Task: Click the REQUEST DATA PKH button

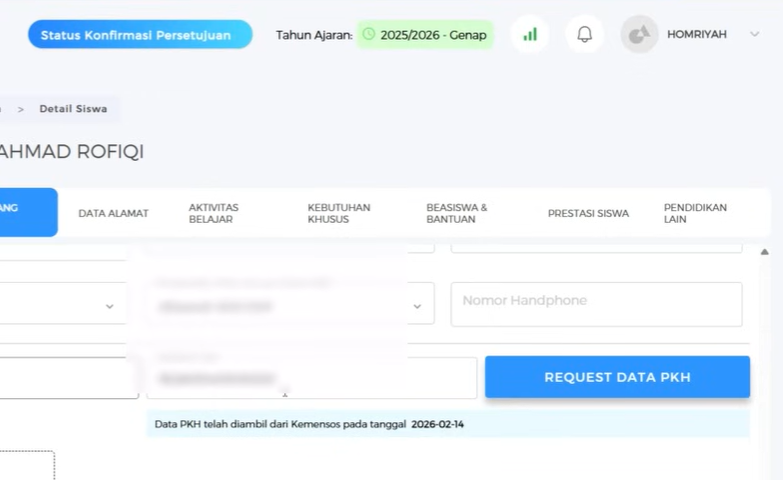Action: click(617, 377)
